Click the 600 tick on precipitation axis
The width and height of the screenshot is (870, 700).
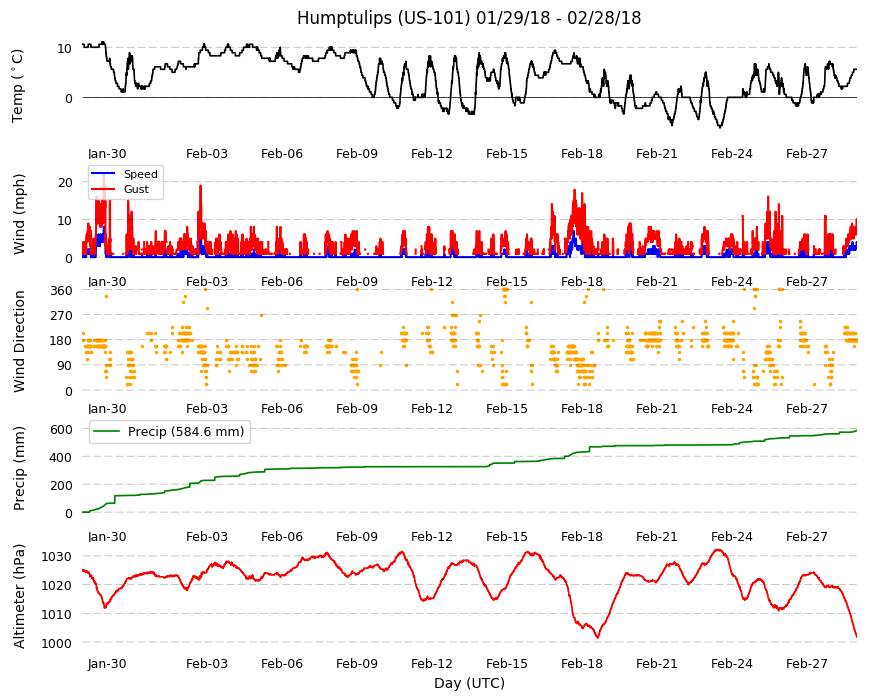[x=61, y=429]
